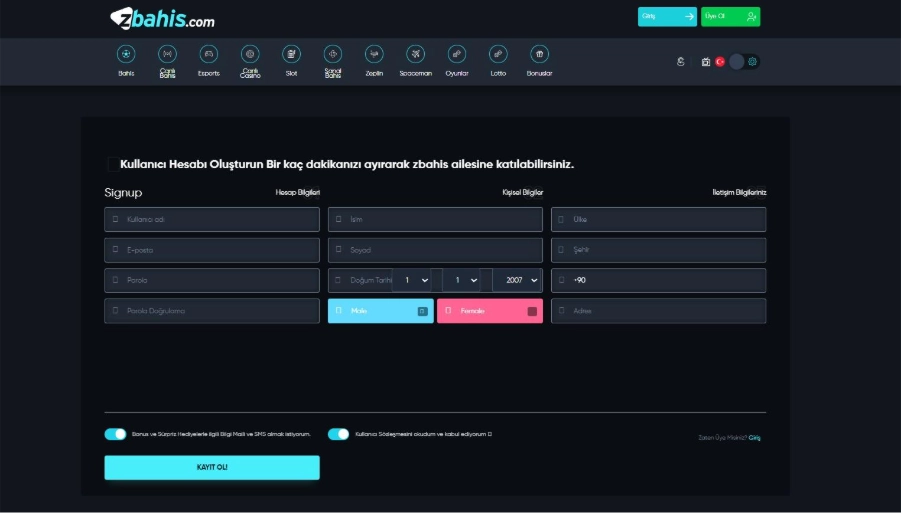Toggle the user agreement acceptance switch
The width and height of the screenshot is (901, 513).
(338, 434)
